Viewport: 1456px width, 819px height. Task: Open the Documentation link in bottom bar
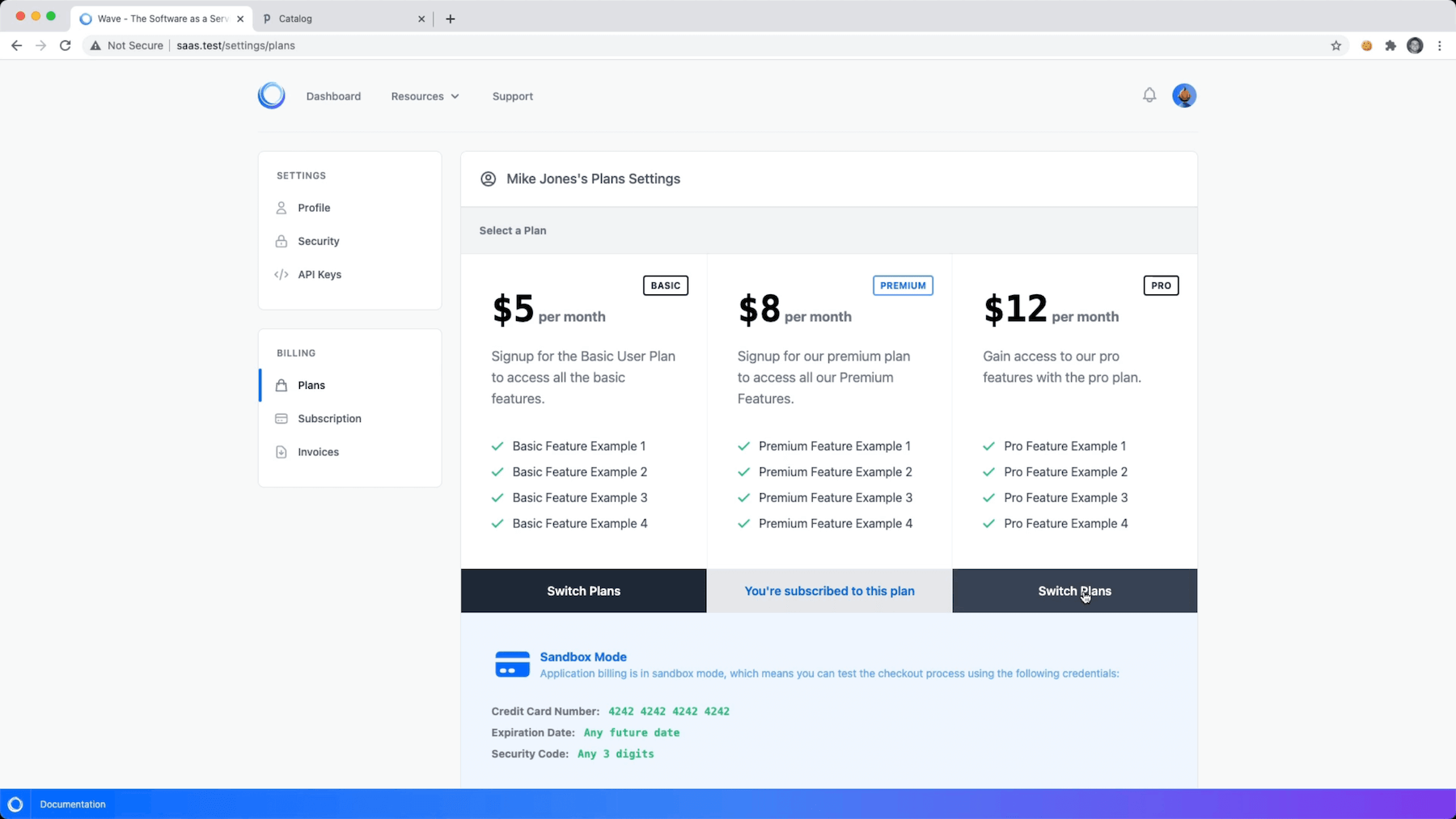click(73, 804)
